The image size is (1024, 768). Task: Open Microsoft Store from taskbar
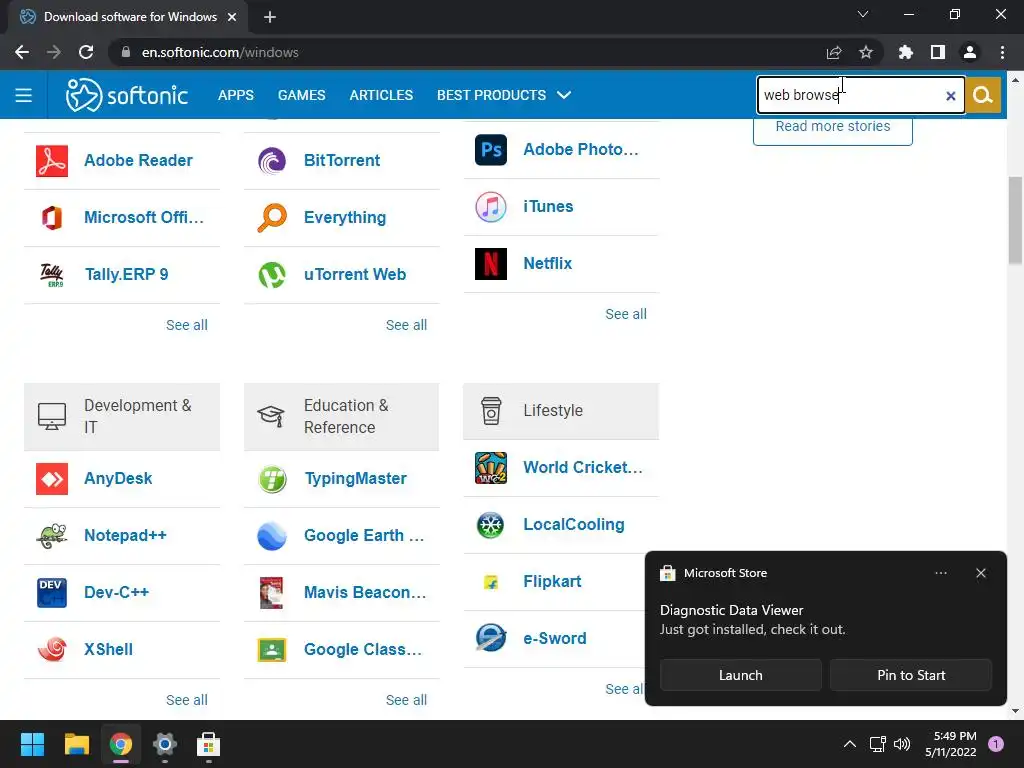(x=208, y=744)
